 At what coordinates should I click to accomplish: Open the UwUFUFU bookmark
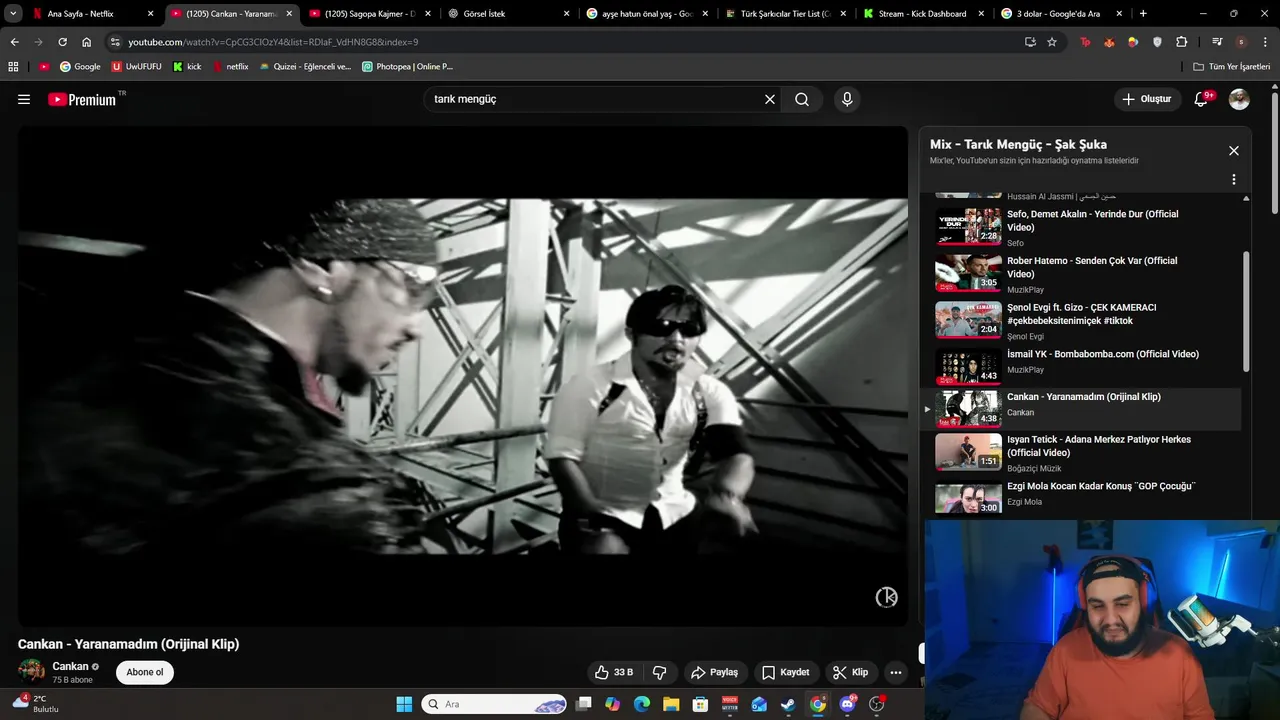click(136, 66)
